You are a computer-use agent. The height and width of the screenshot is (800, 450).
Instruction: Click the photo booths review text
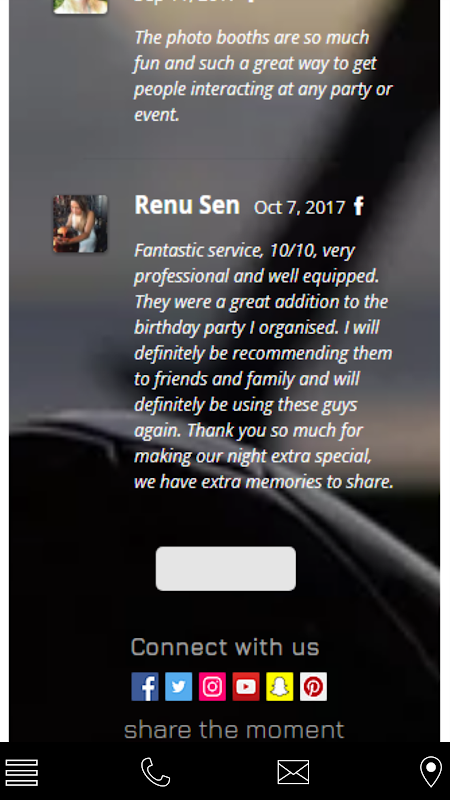coord(263,76)
